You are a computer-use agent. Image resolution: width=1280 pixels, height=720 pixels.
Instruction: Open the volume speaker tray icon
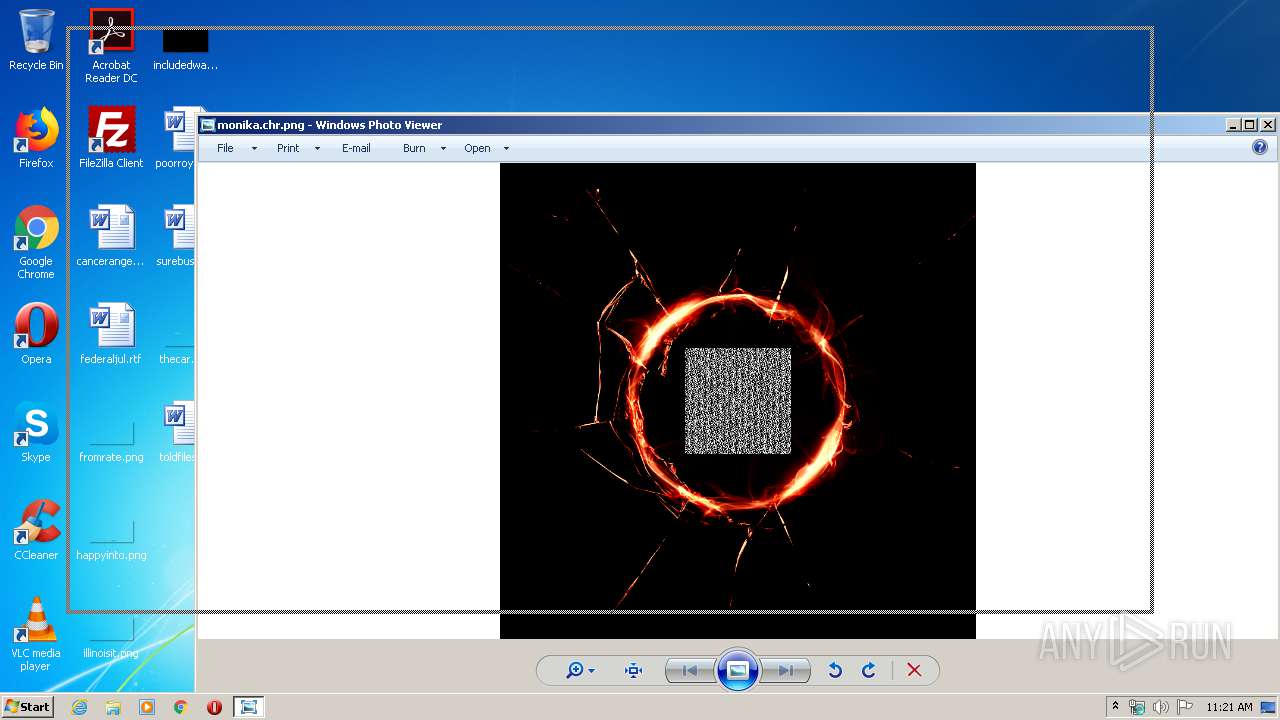pos(1161,707)
